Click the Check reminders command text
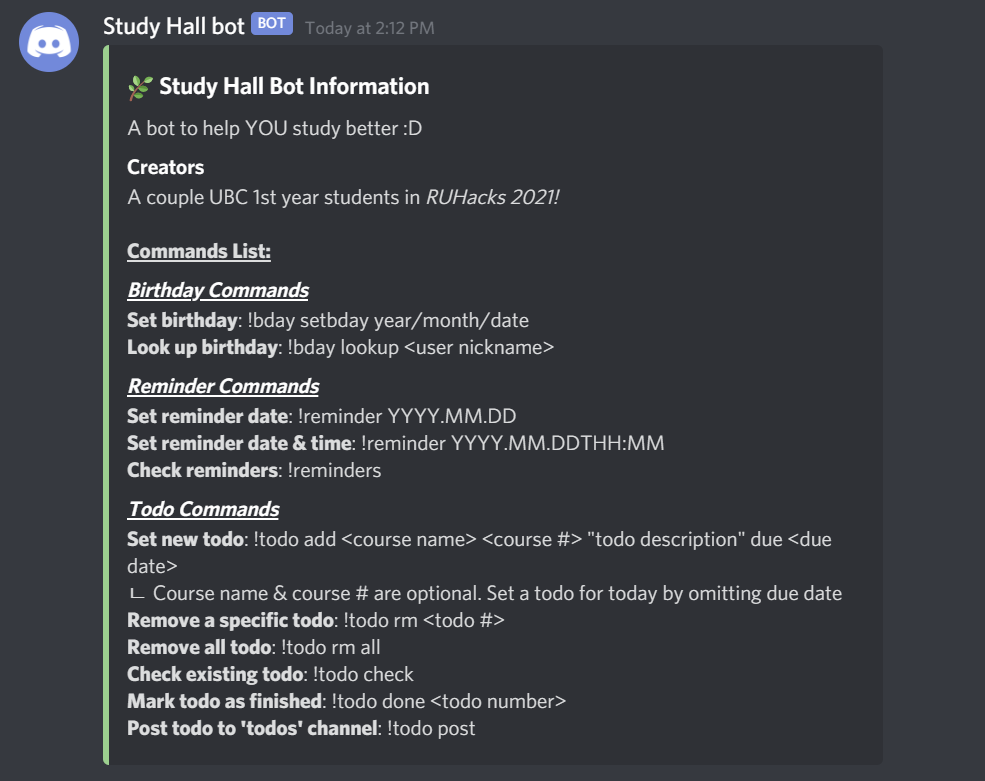The width and height of the screenshot is (985, 781). coord(253,469)
